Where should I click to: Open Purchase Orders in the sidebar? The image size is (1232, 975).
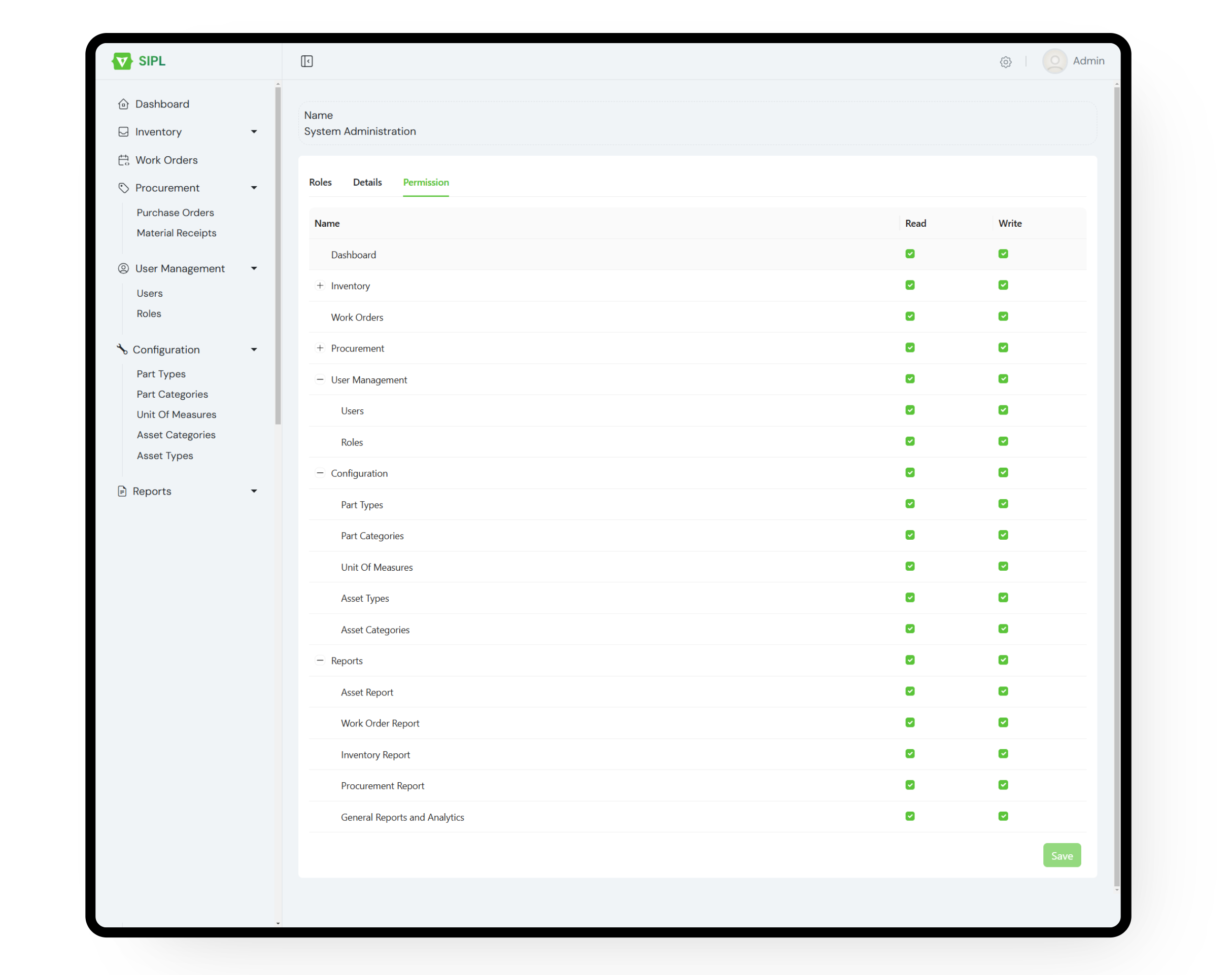175,213
